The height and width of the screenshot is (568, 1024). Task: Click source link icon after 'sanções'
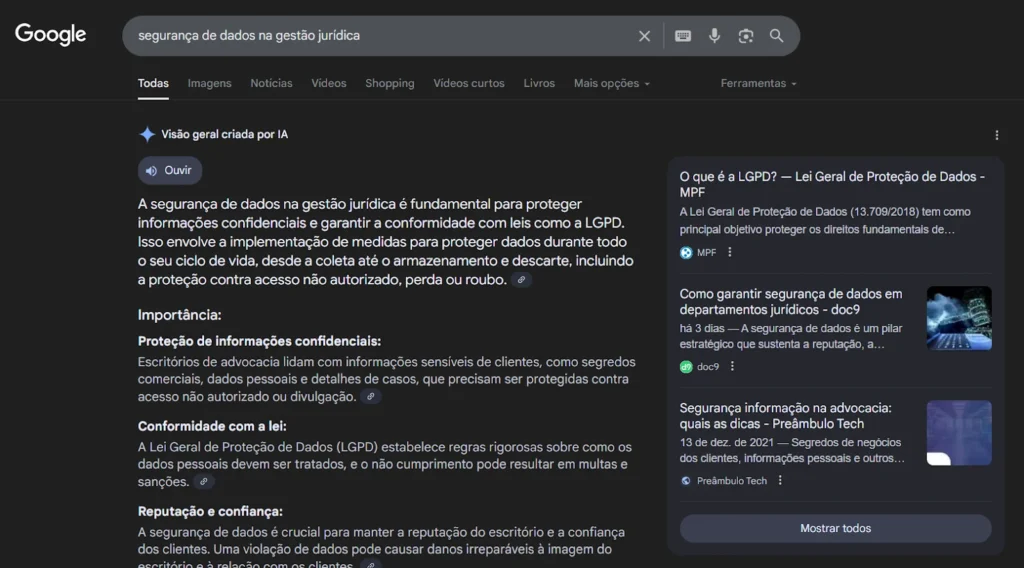click(204, 482)
